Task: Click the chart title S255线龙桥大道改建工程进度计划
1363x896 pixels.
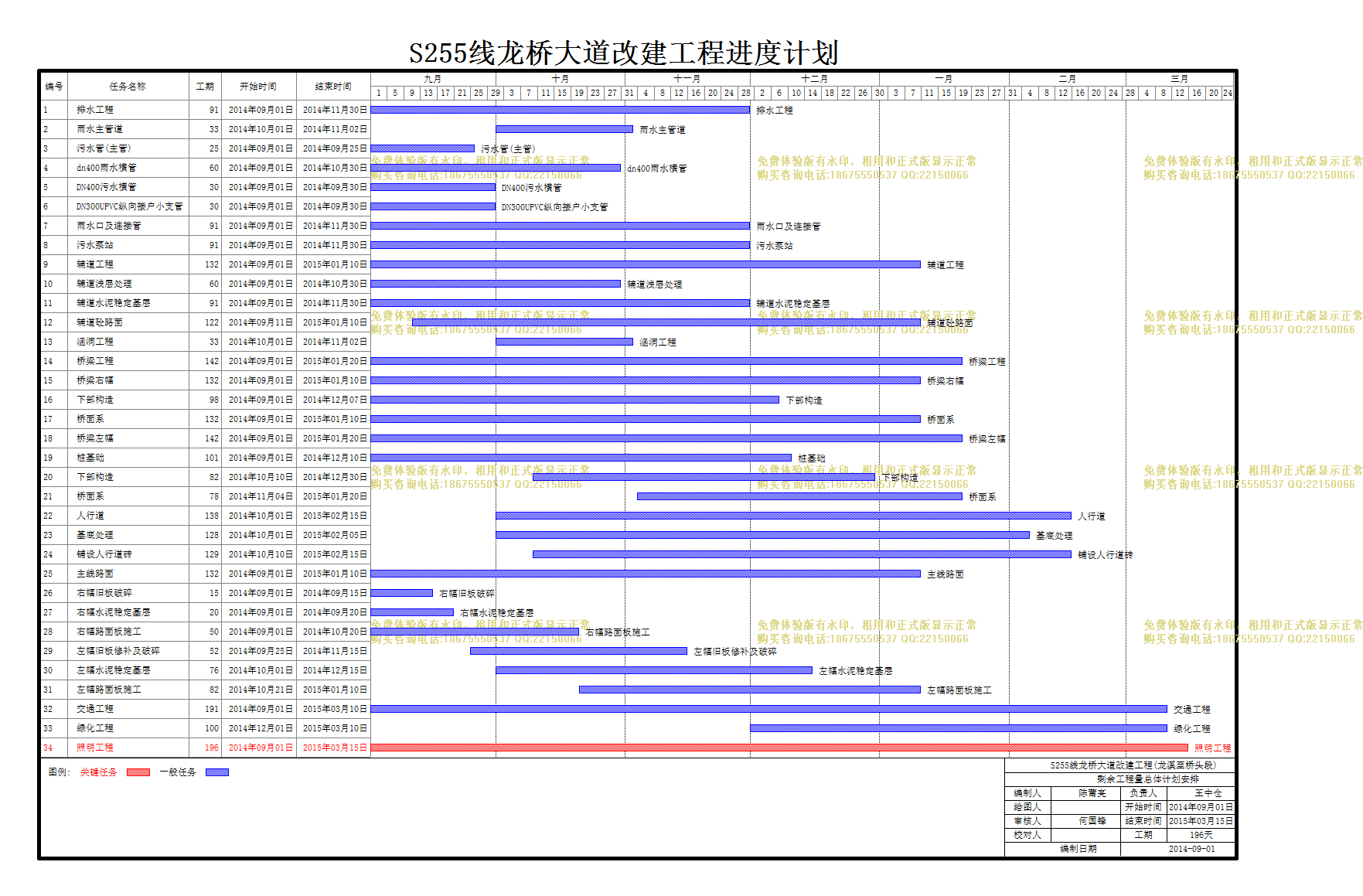Action: pyautogui.click(x=624, y=53)
